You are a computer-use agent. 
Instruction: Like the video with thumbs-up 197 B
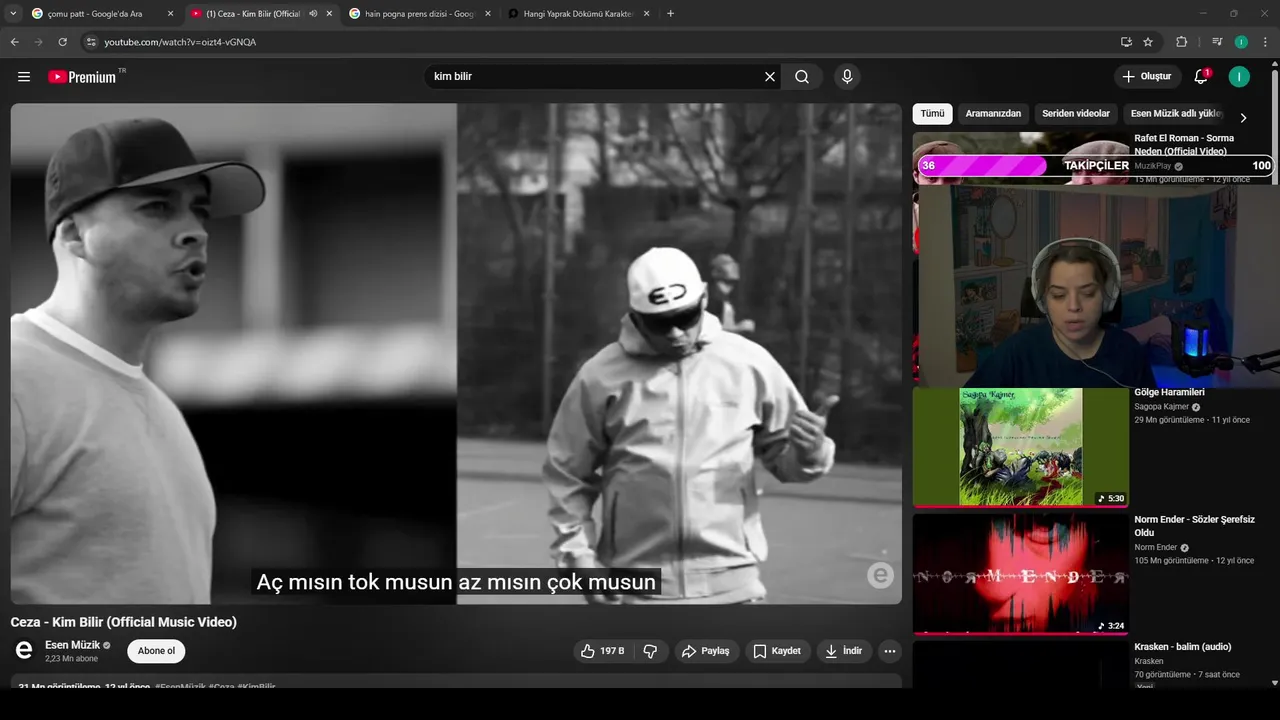coord(602,651)
